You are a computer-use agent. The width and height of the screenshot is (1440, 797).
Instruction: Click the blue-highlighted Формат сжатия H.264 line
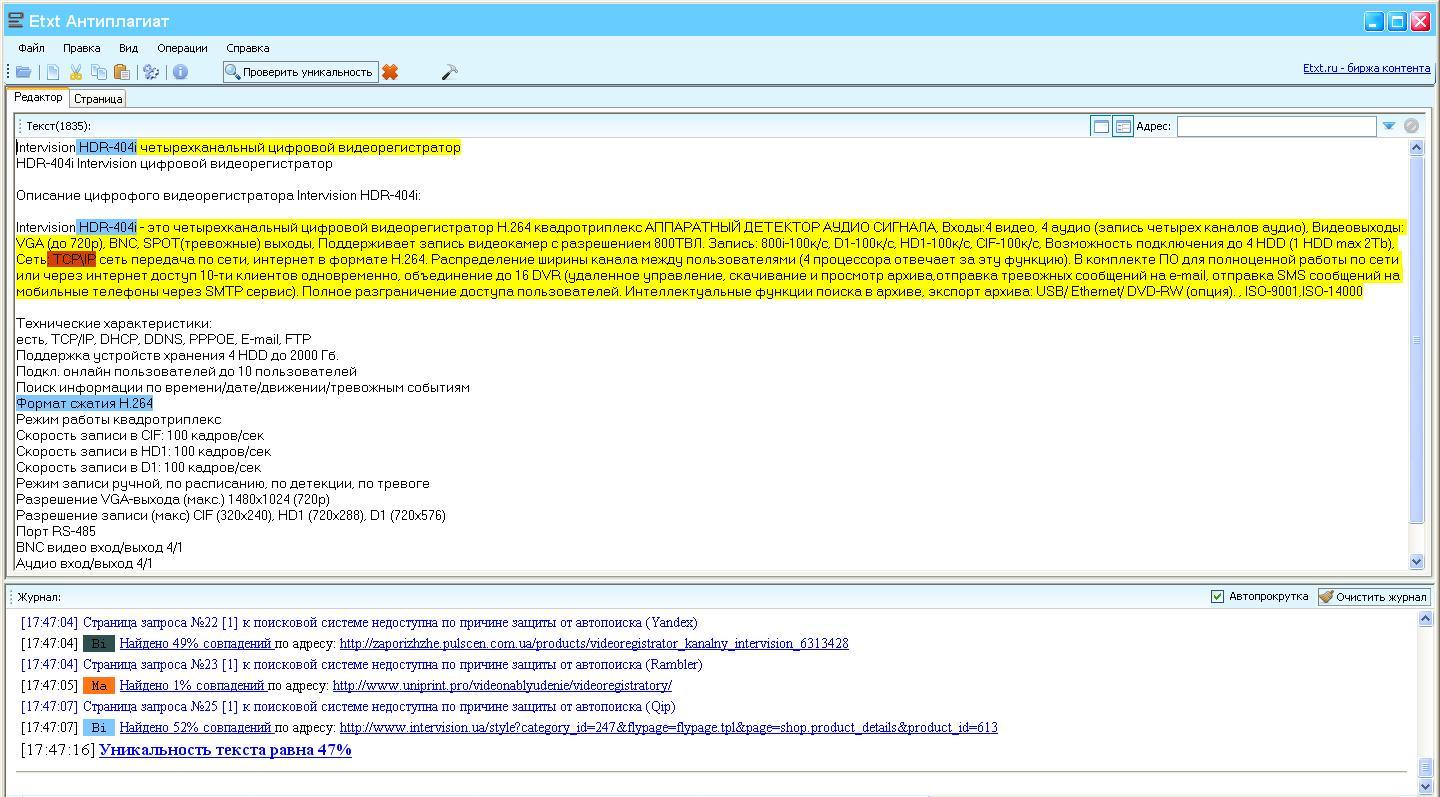(84, 404)
